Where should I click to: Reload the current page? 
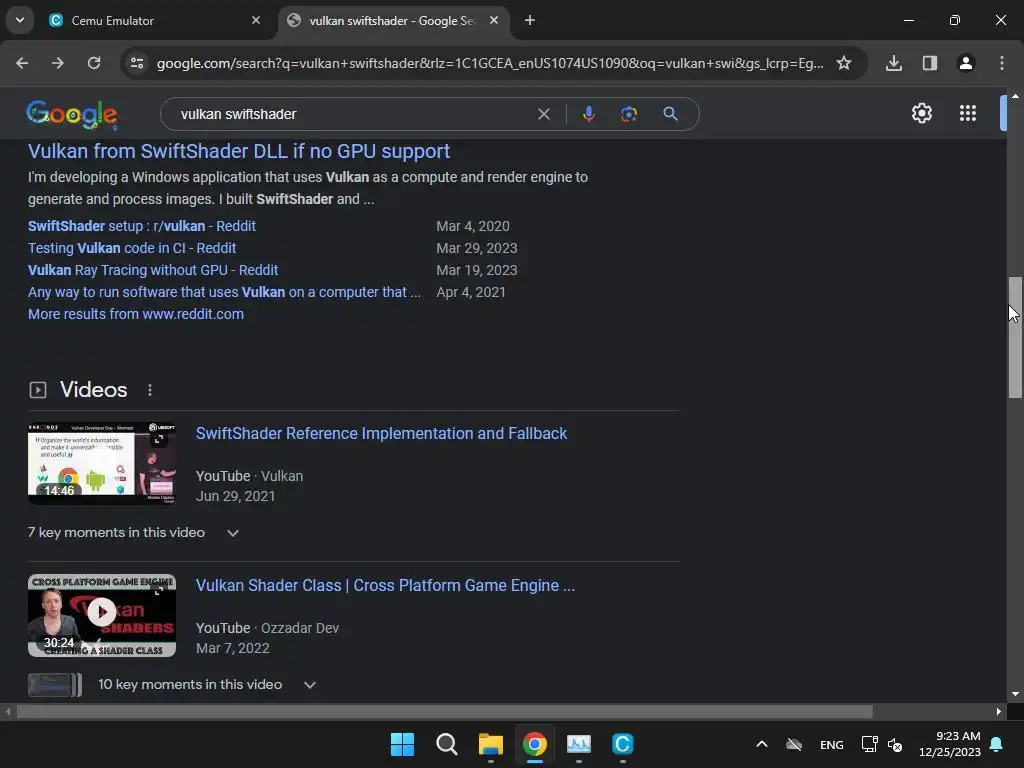point(94,63)
